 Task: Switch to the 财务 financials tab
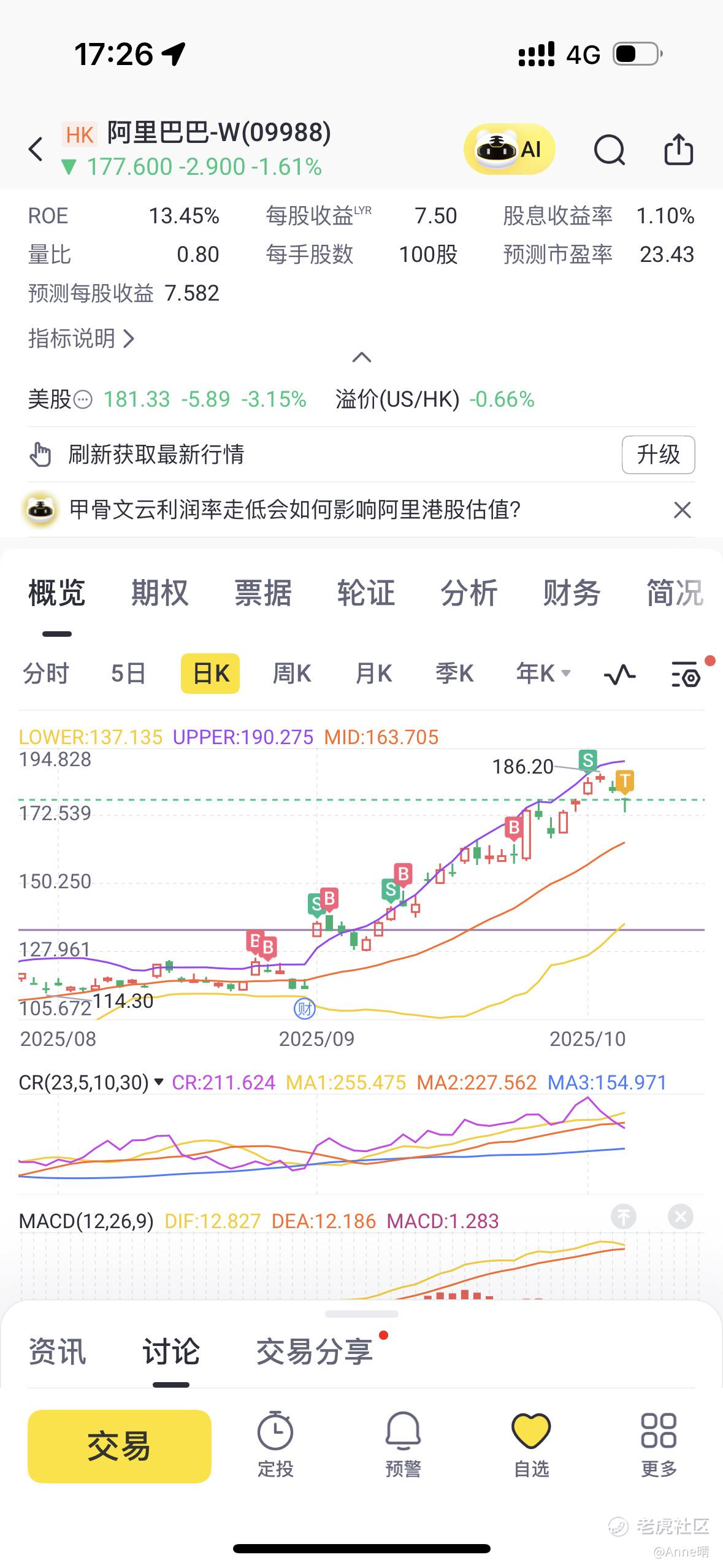pyautogui.click(x=572, y=593)
